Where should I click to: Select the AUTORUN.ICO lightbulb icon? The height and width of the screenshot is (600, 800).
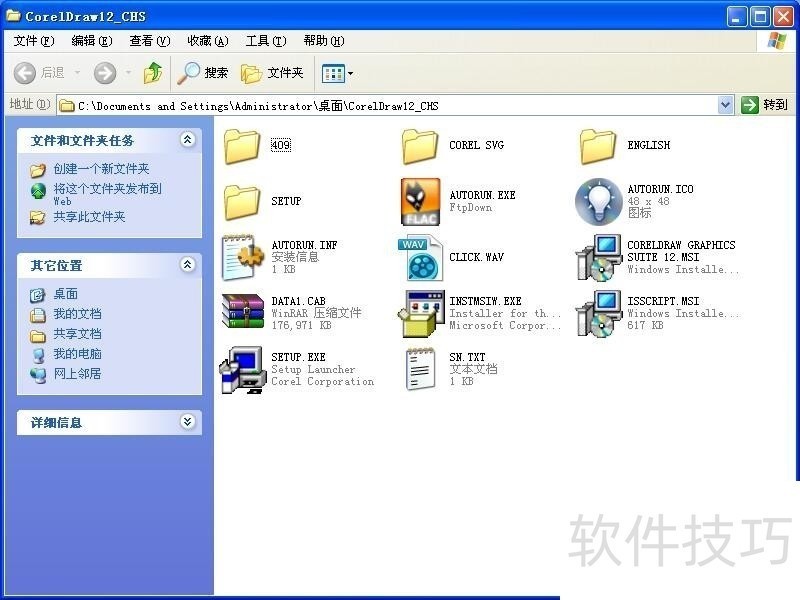tap(598, 202)
